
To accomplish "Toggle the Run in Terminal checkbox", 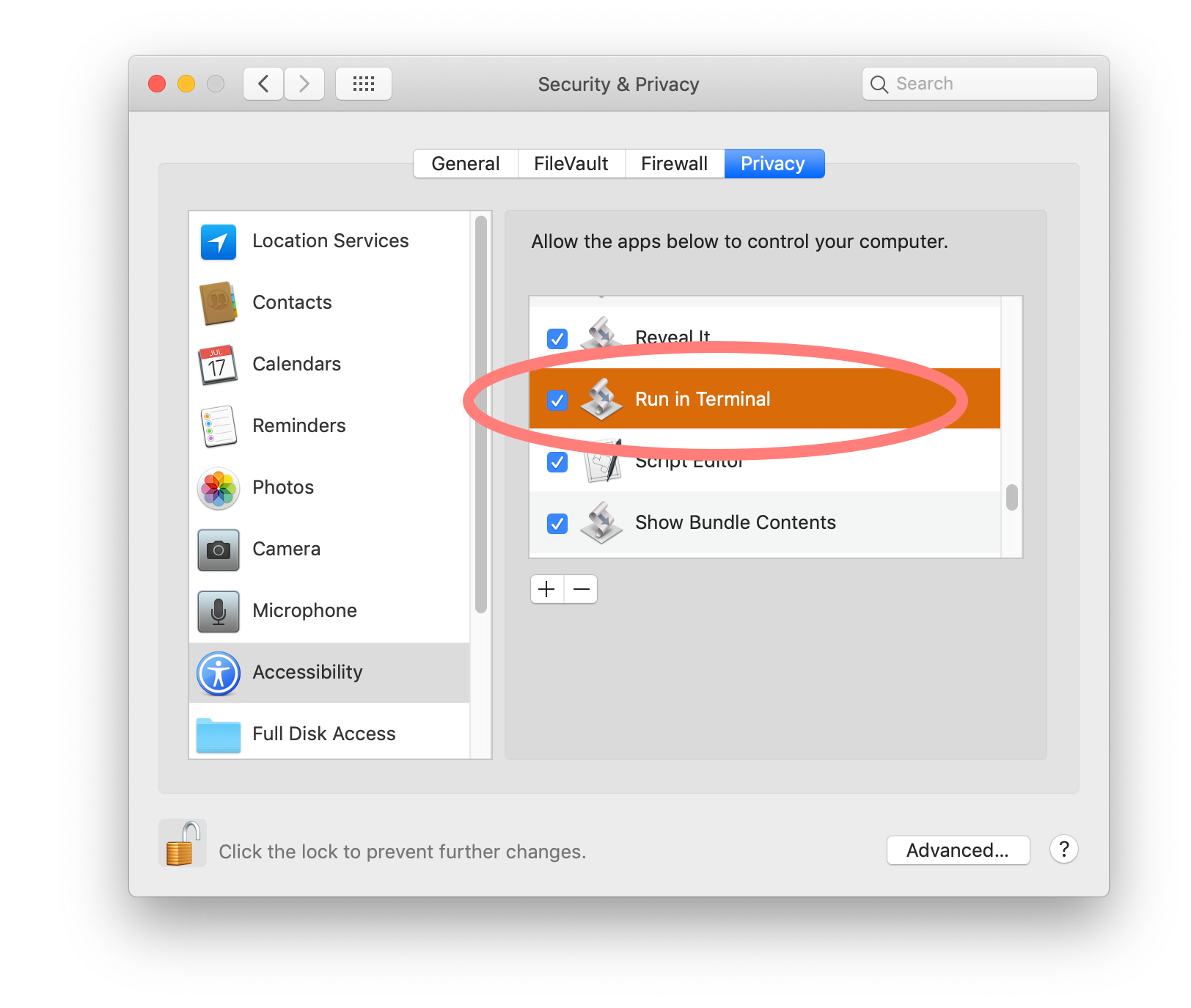I will 557,400.
